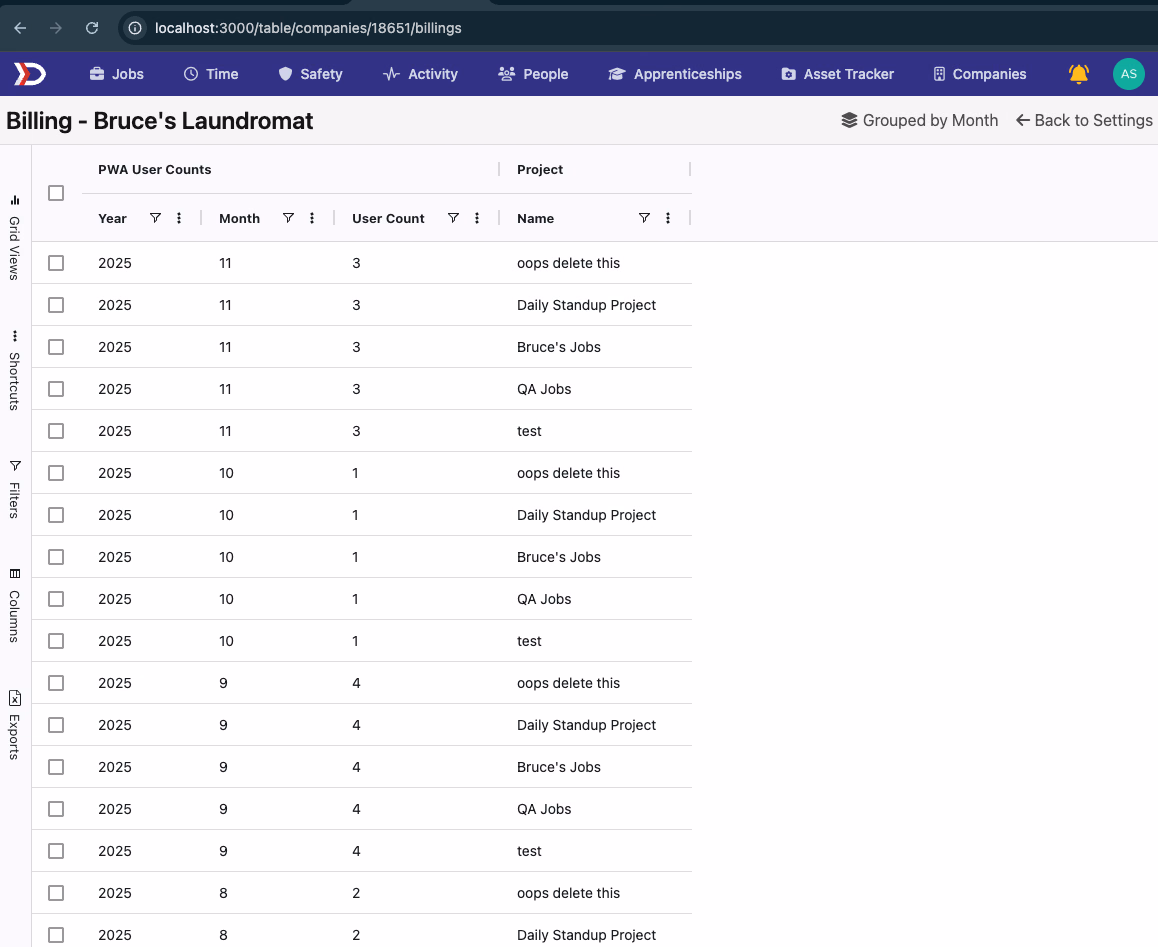1158x947 pixels.
Task: Check the month 9 'oops delete this' row
Action: (x=56, y=683)
